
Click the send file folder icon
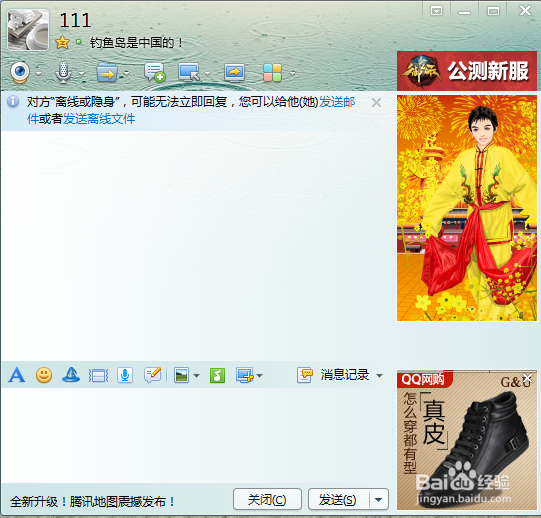point(107,72)
